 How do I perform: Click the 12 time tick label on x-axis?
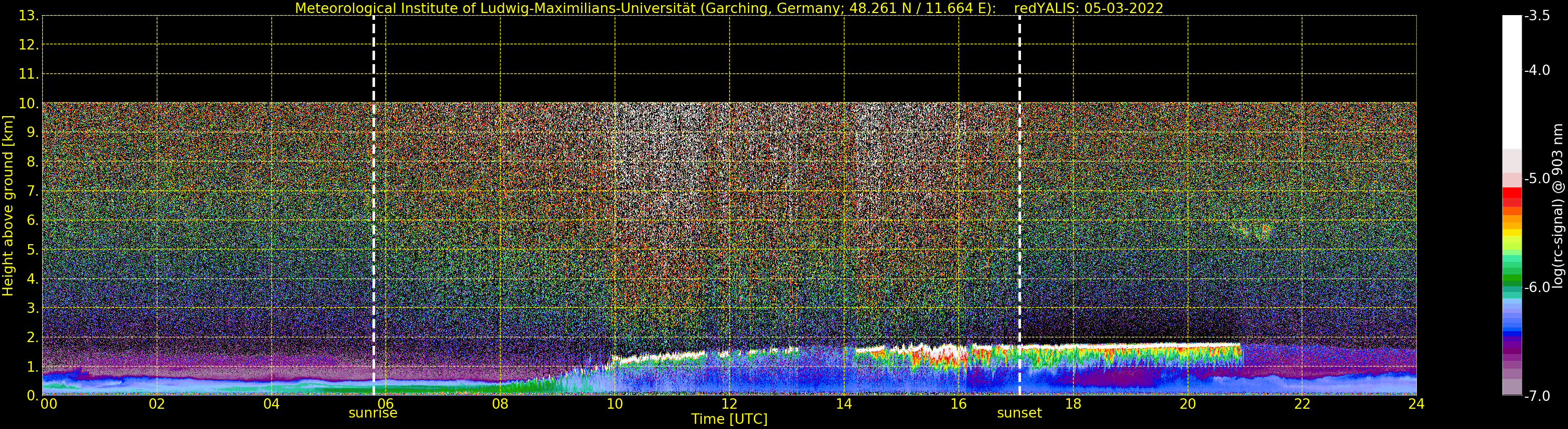pyautogui.click(x=729, y=404)
